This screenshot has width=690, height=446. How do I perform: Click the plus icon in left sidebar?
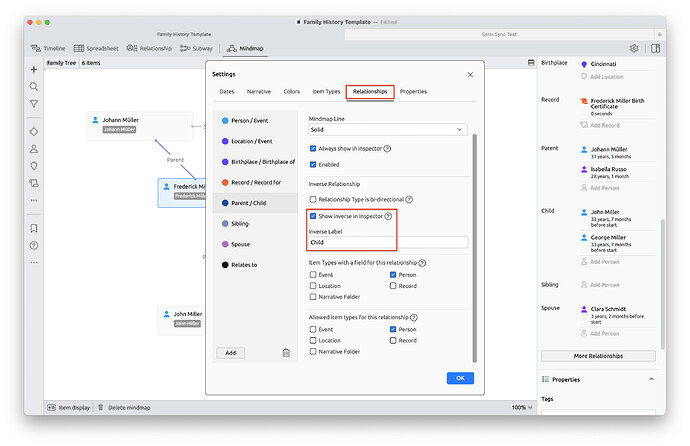(x=34, y=70)
